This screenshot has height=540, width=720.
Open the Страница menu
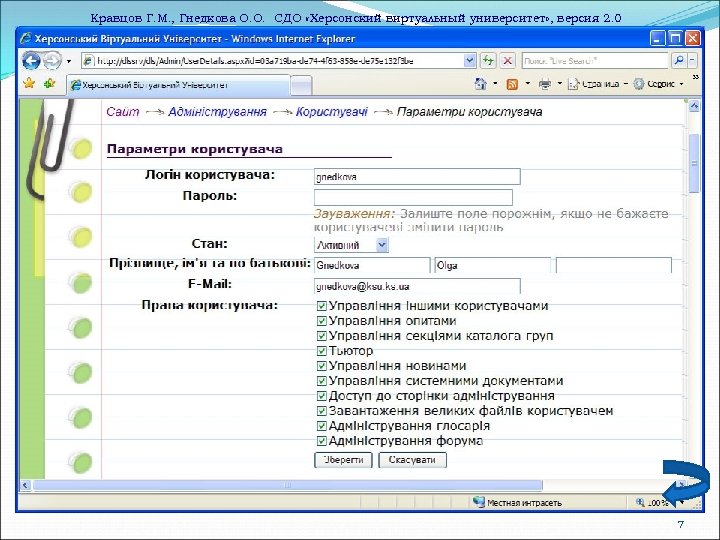(x=598, y=84)
